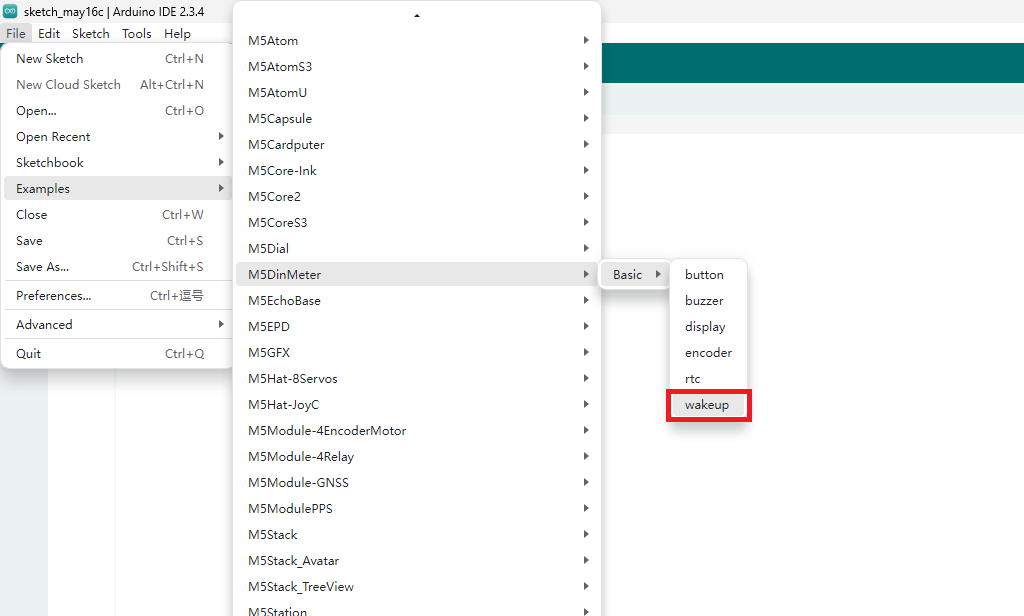Expand M5AtomS3 examples
The height and width of the screenshot is (616, 1024).
[417, 67]
